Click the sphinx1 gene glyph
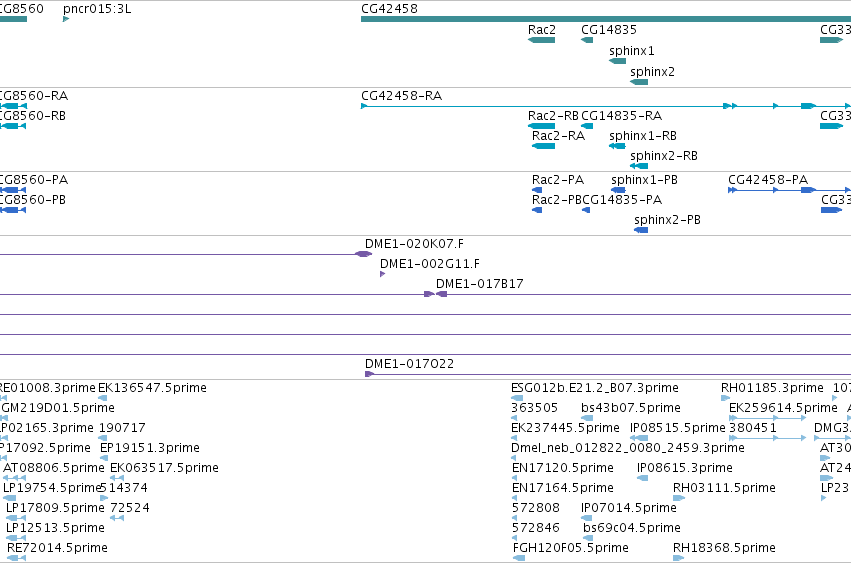This screenshot has height=563, width=851. [x=618, y=61]
